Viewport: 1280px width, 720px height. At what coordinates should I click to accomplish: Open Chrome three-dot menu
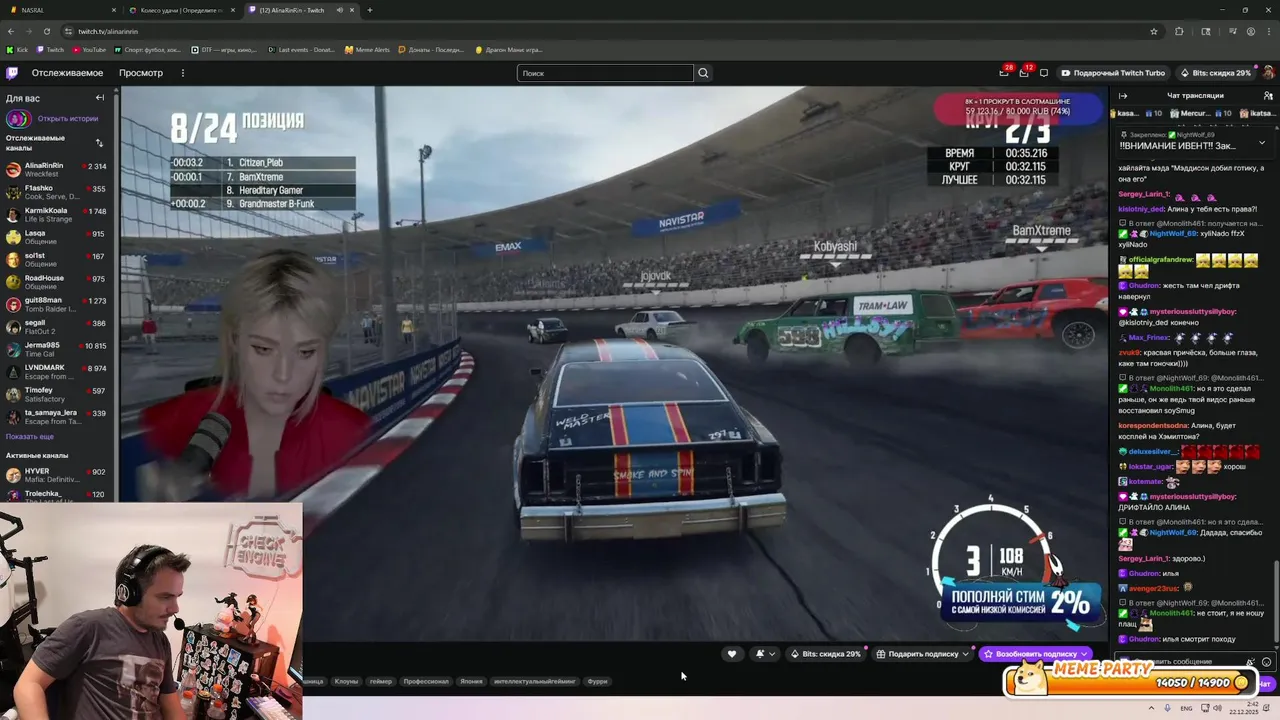[1270, 31]
